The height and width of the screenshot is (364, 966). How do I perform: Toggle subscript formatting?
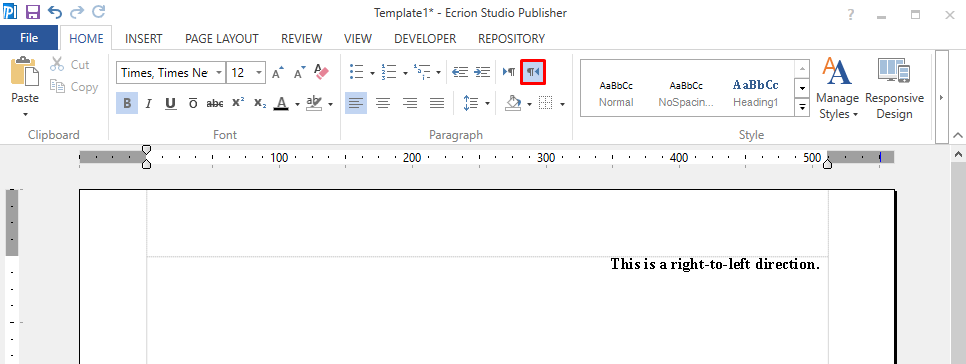(260, 103)
